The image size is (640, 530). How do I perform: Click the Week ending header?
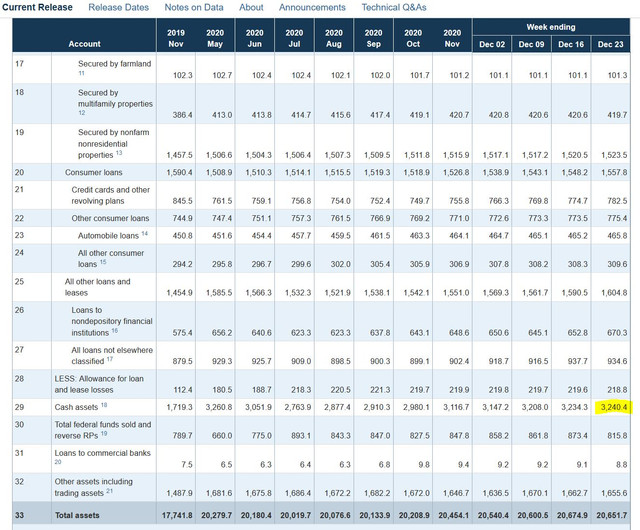[x=551, y=27]
